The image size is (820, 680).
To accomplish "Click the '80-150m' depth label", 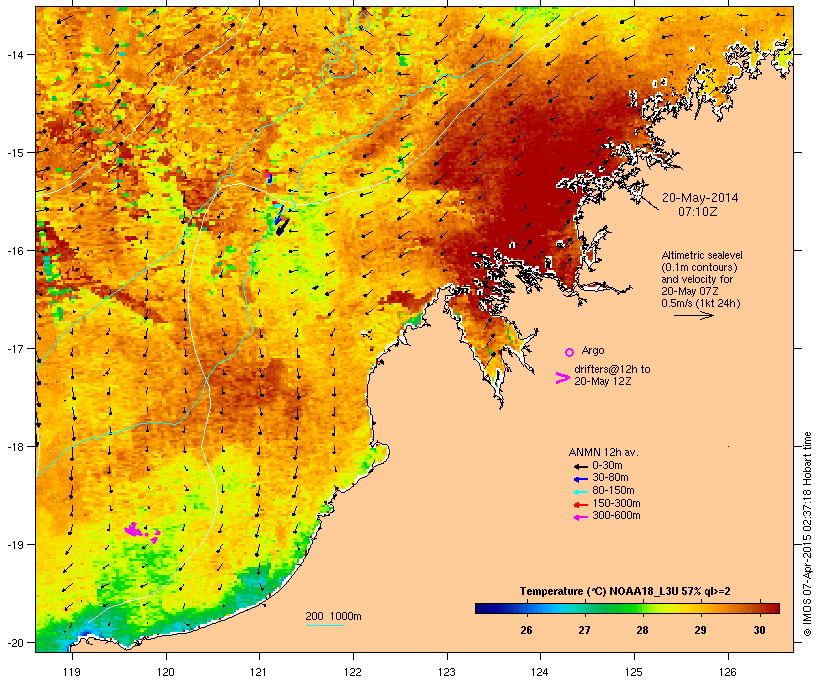I will point(613,491).
